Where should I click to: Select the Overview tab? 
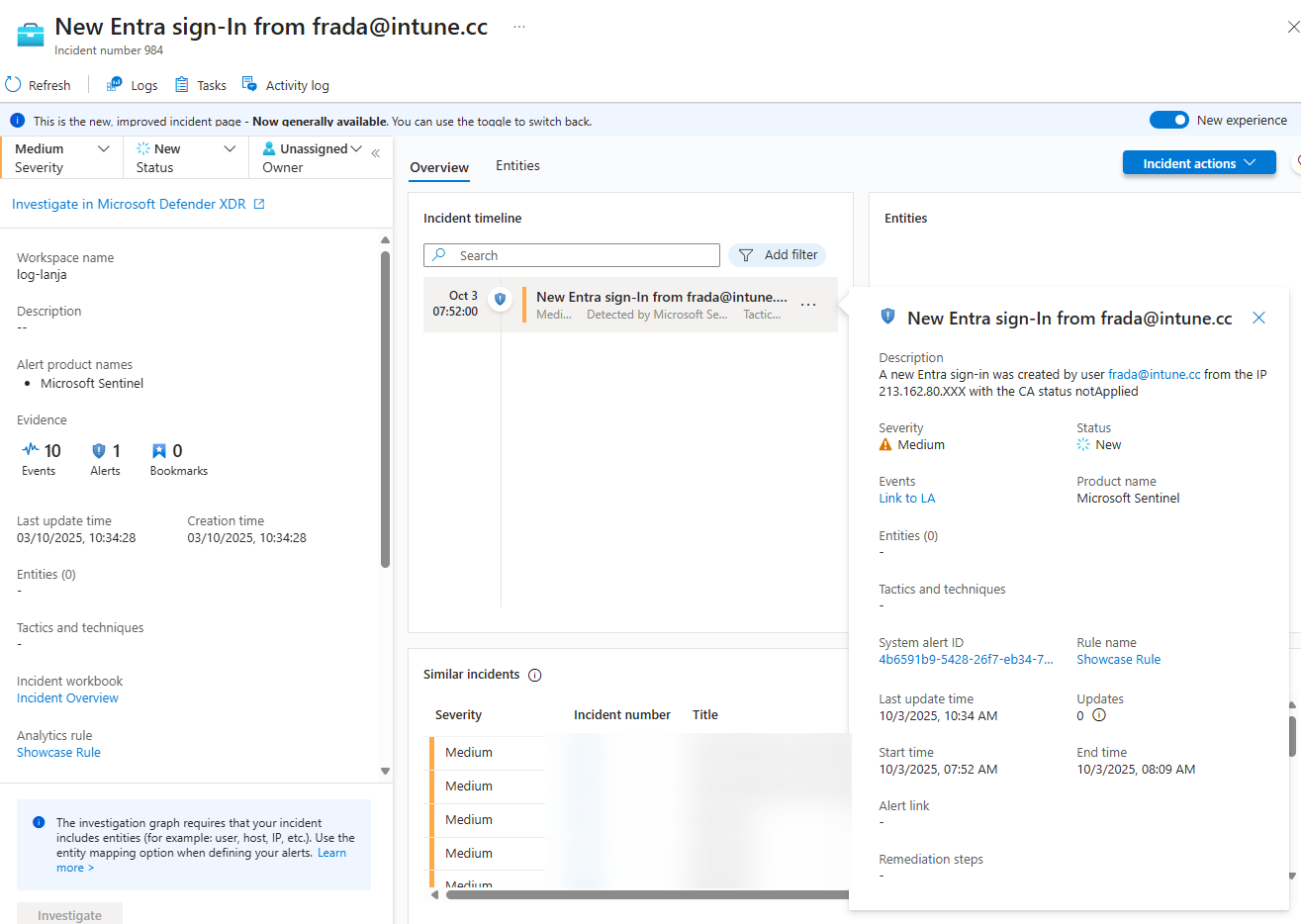[x=439, y=167]
